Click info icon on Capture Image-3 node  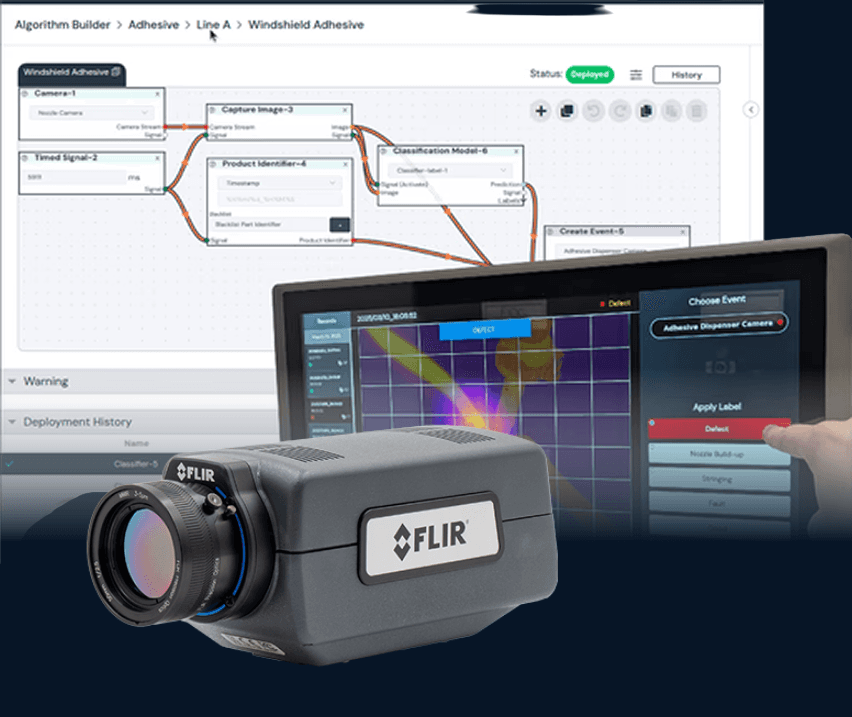(212, 110)
